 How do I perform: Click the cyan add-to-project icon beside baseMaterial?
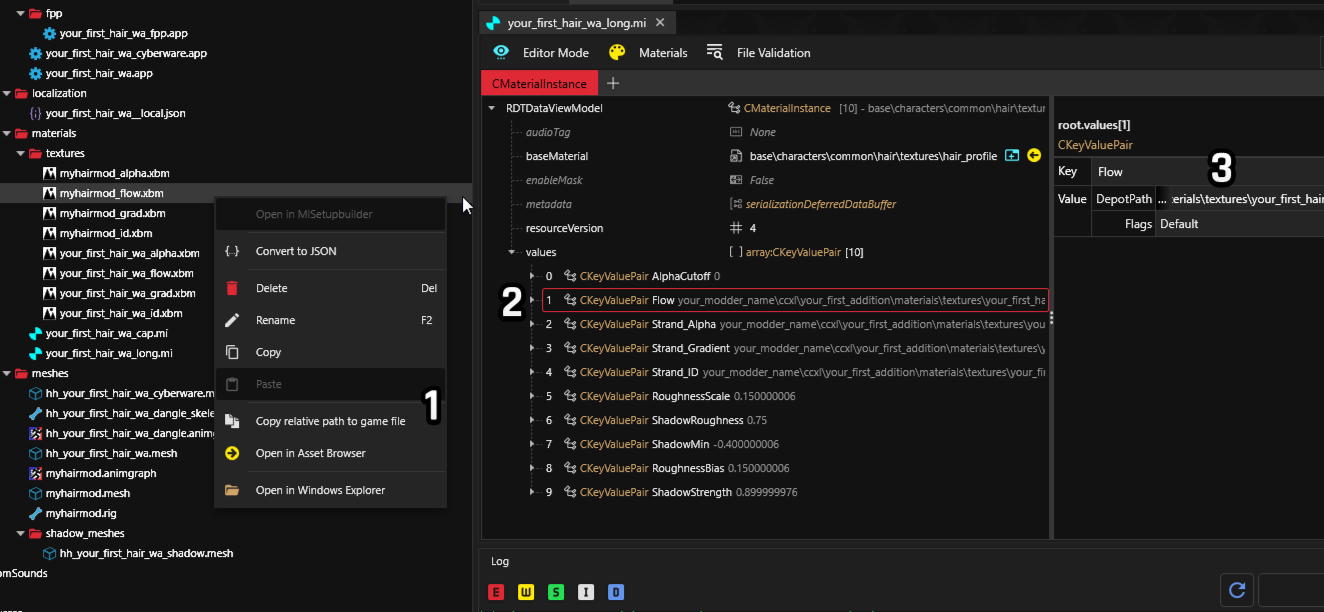[x=1013, y=156]
